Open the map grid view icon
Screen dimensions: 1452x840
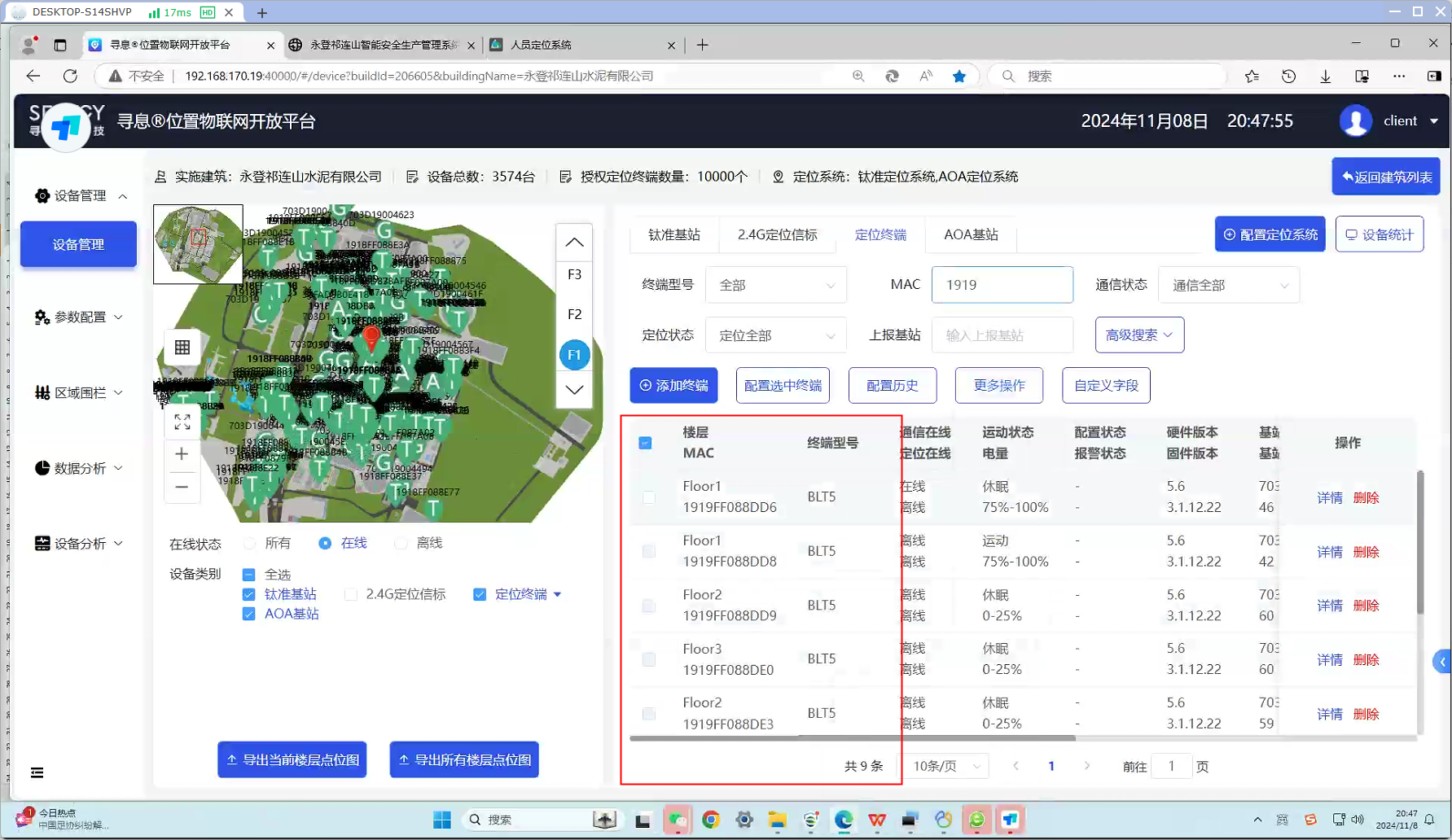pos(182,348)
